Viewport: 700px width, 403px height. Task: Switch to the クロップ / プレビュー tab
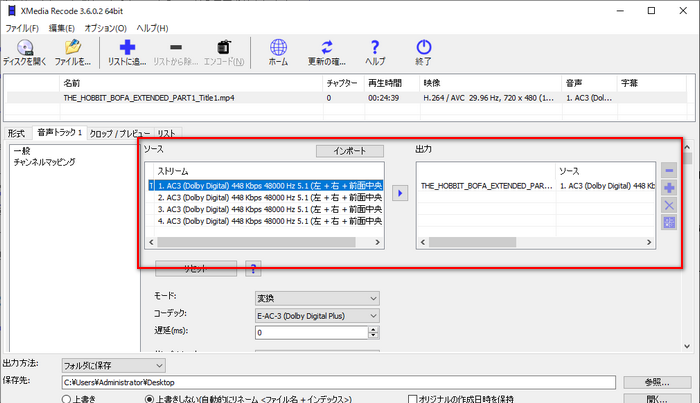coord(120,133)
